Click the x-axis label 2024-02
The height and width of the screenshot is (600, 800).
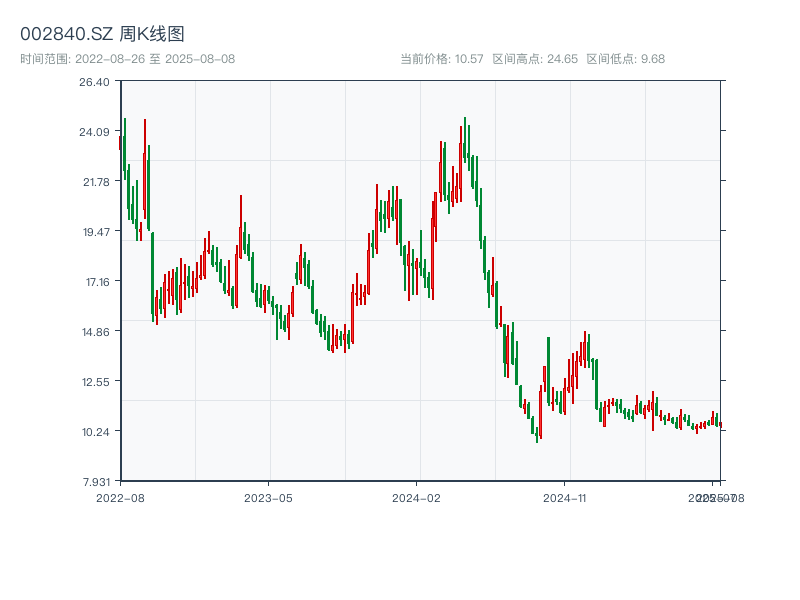tap(416, 498)
